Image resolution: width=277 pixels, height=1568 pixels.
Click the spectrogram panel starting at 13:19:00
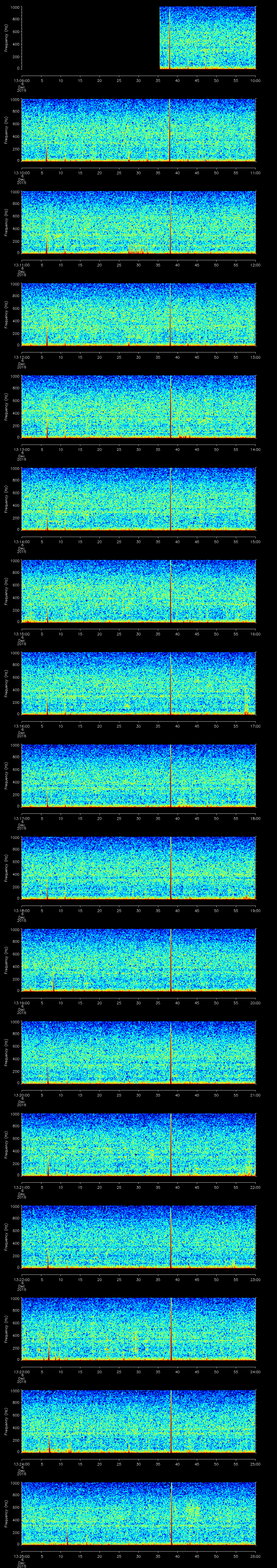[138, 960]
